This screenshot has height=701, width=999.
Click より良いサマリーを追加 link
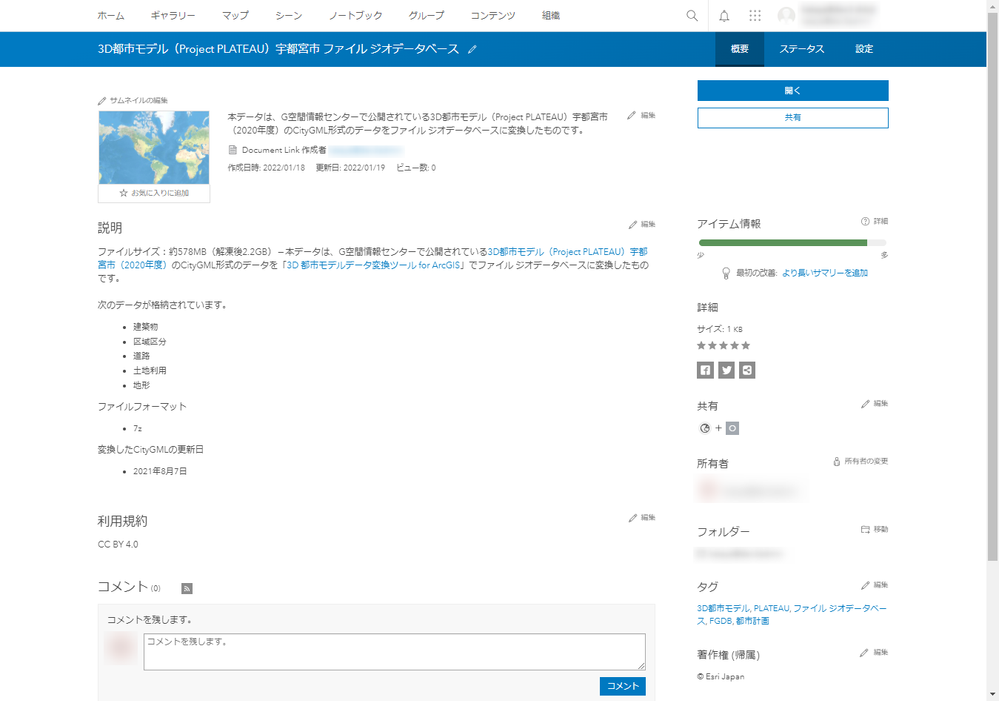point(824,273)
